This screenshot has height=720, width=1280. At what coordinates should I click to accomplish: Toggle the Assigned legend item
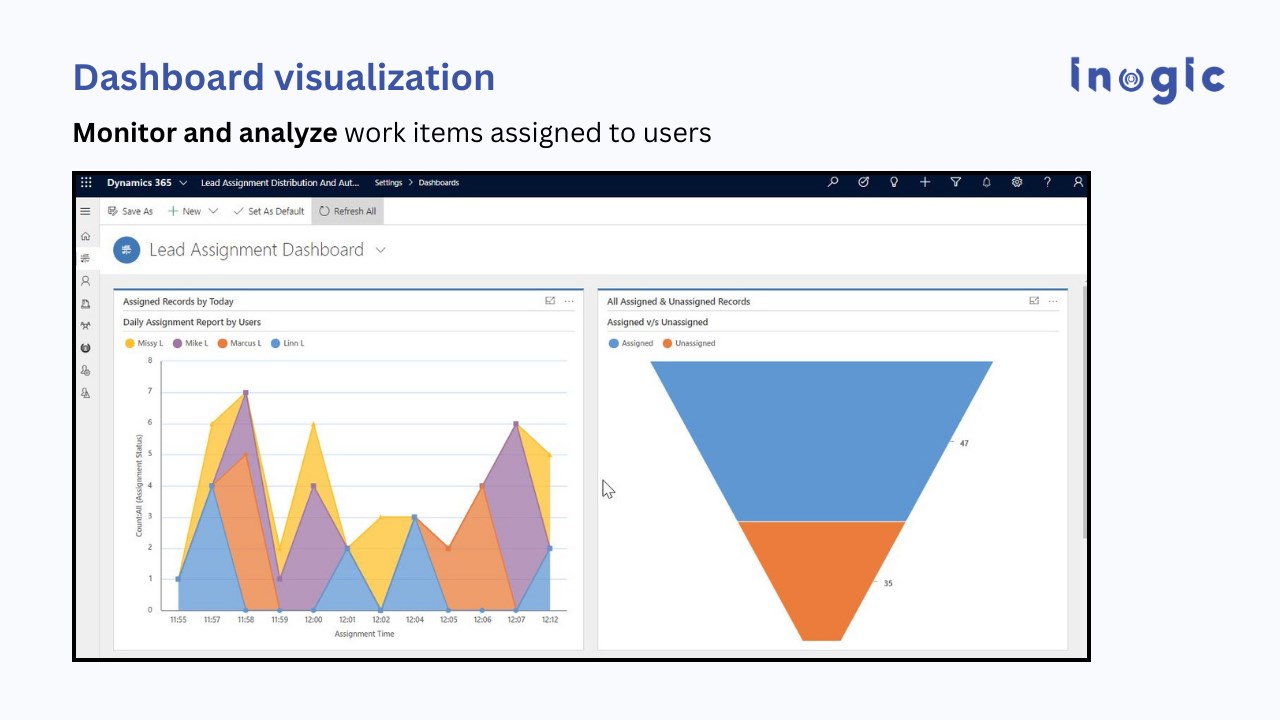(631, 343)
